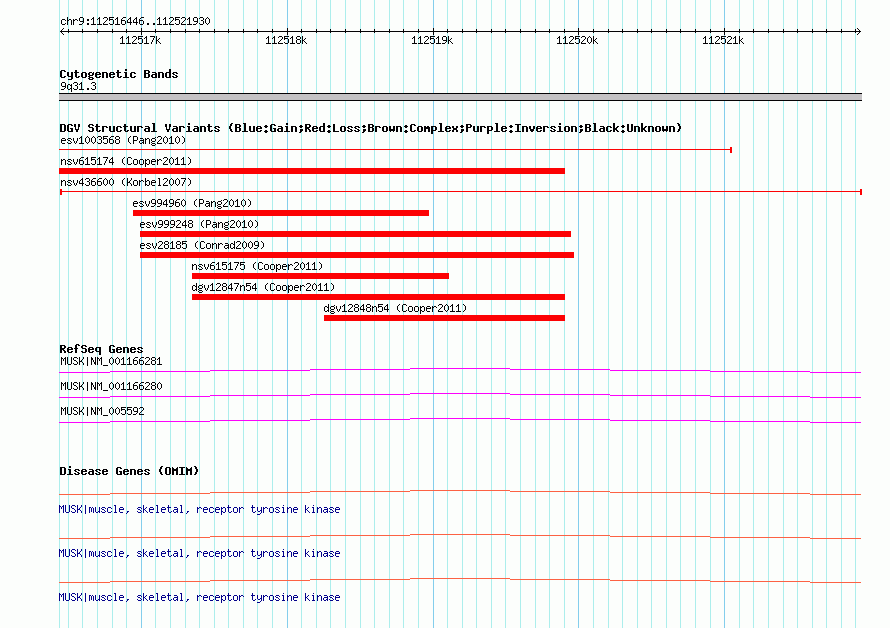The height and width of the screenshot is (628, 890).
Task: Click the MUSK|NM_005592 gene label
Action: [x=102, y=411]
